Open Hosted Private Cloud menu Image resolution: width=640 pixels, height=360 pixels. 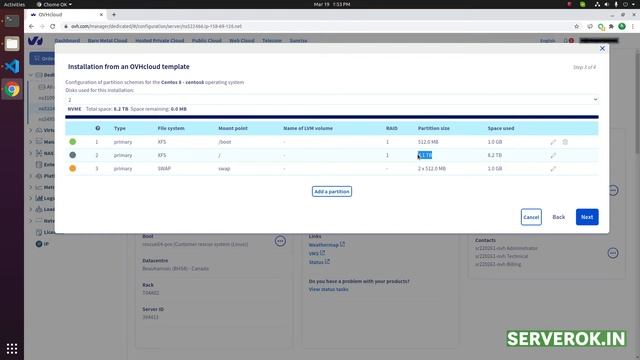pos(160,41)
